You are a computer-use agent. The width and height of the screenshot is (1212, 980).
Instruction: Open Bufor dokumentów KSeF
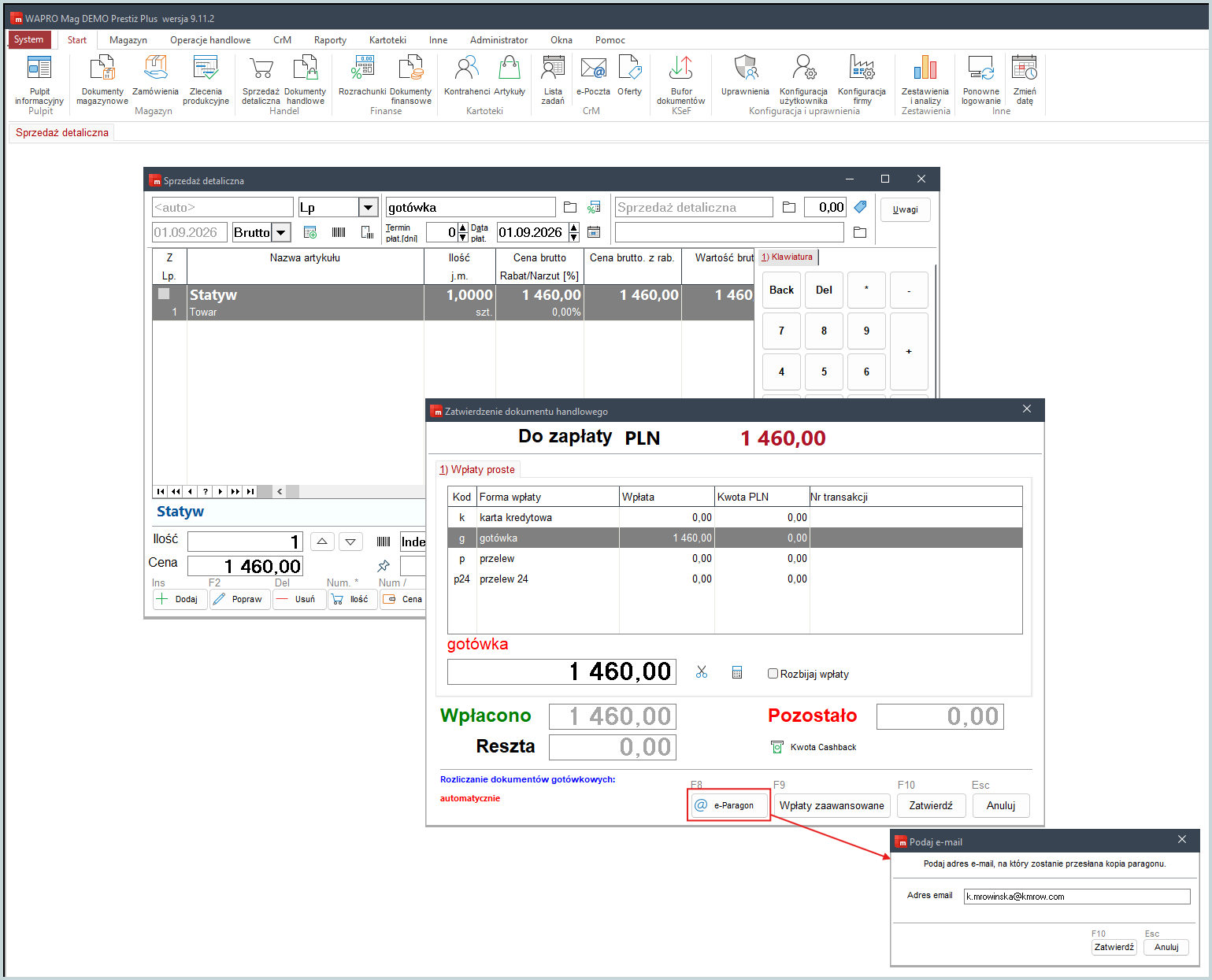click(681, 80)
